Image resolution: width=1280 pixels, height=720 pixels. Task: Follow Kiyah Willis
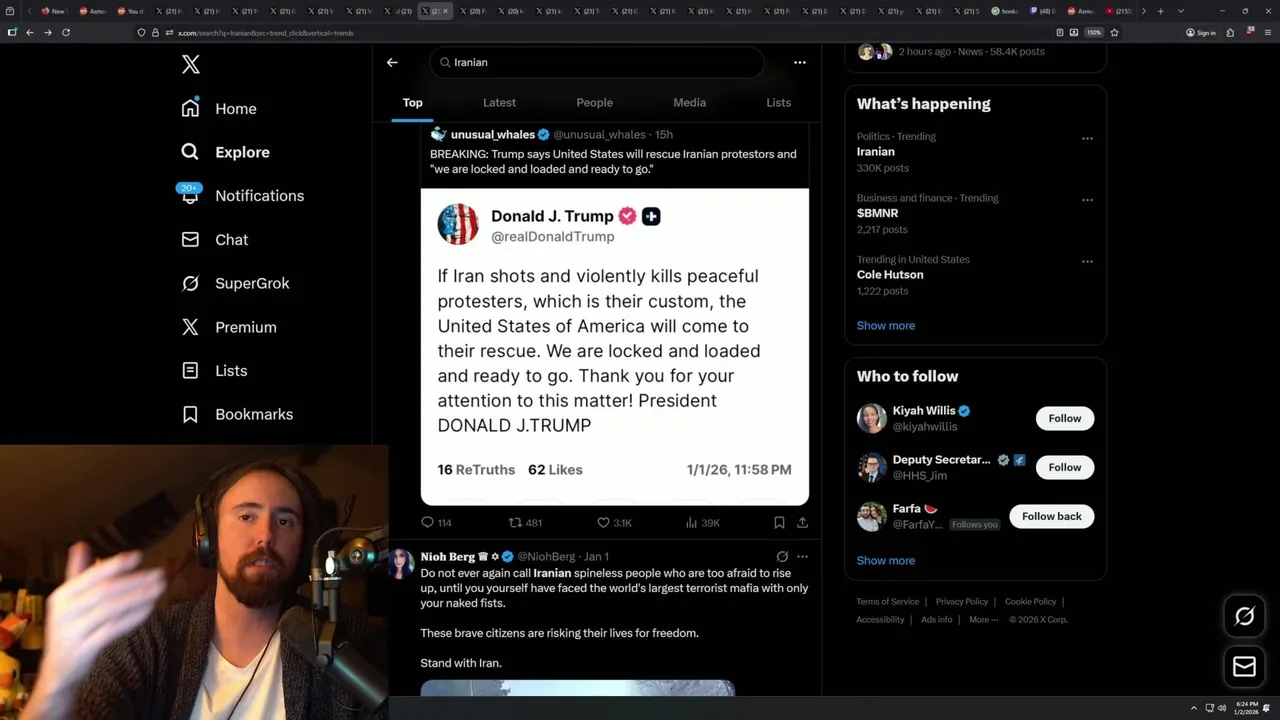pos(1064,418)
